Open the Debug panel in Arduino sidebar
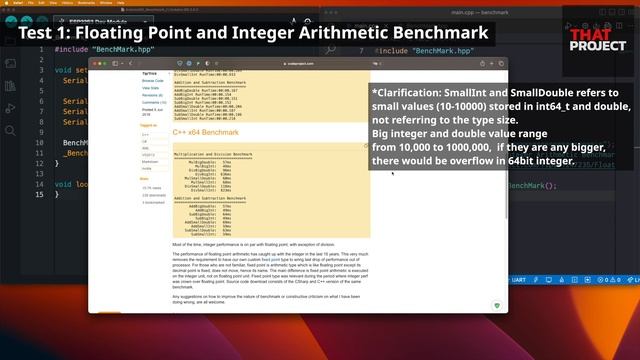Viewport: 640px width, 360px height. pos(11,108)
